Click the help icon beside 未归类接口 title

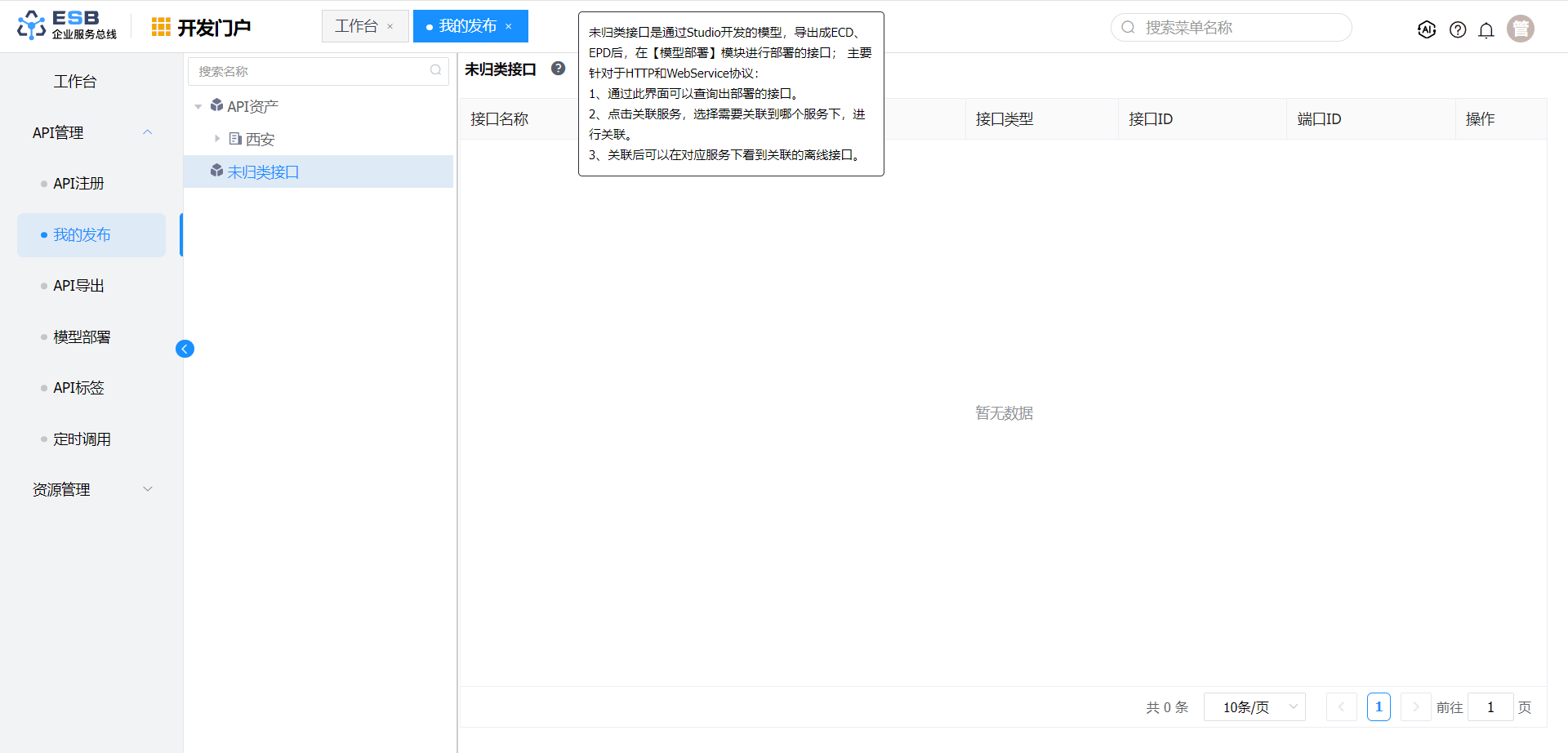pos(559,69)
